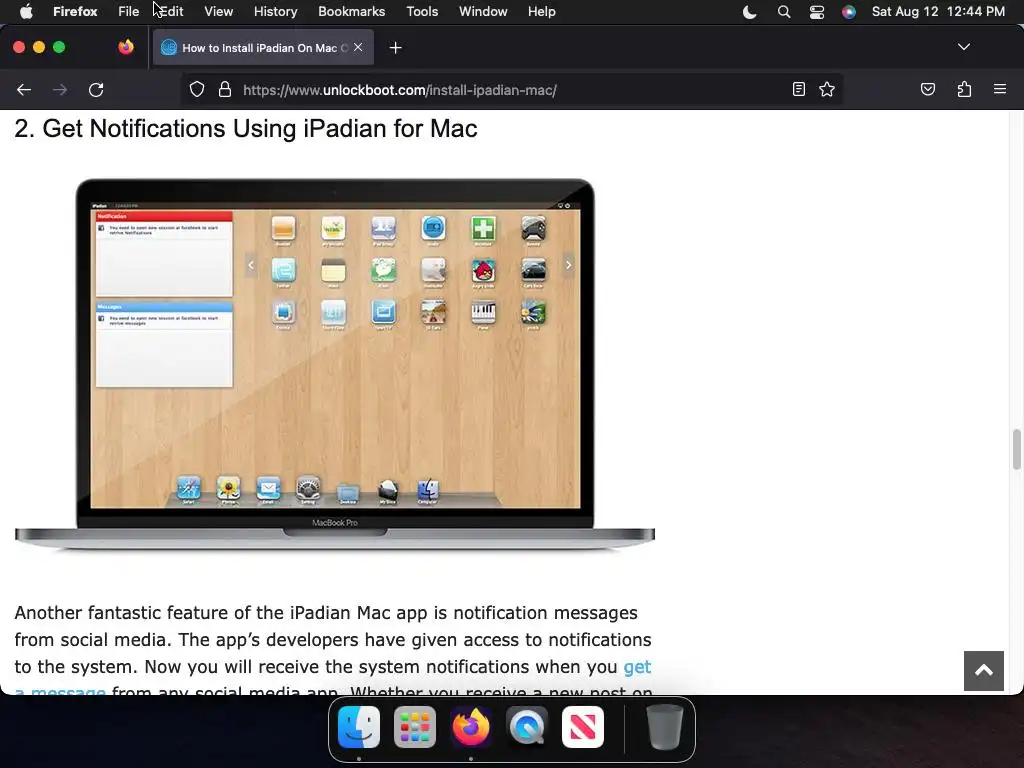Screen dimensions: 1024x768
Task: Open the Bookmarks menu
Action: tap(351, 12)
